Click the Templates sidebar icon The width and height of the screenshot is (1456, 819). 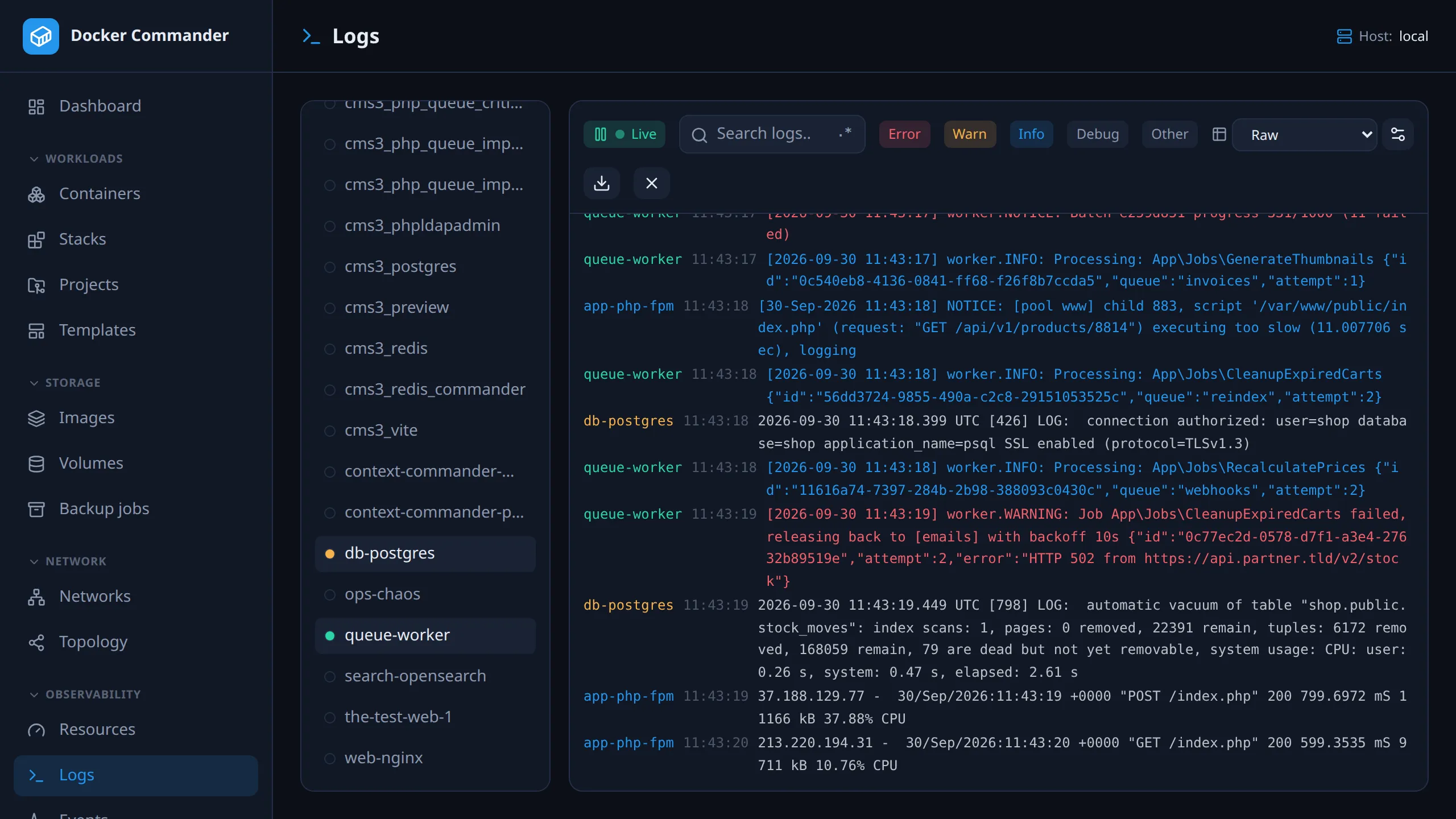(x=36, y=330)
